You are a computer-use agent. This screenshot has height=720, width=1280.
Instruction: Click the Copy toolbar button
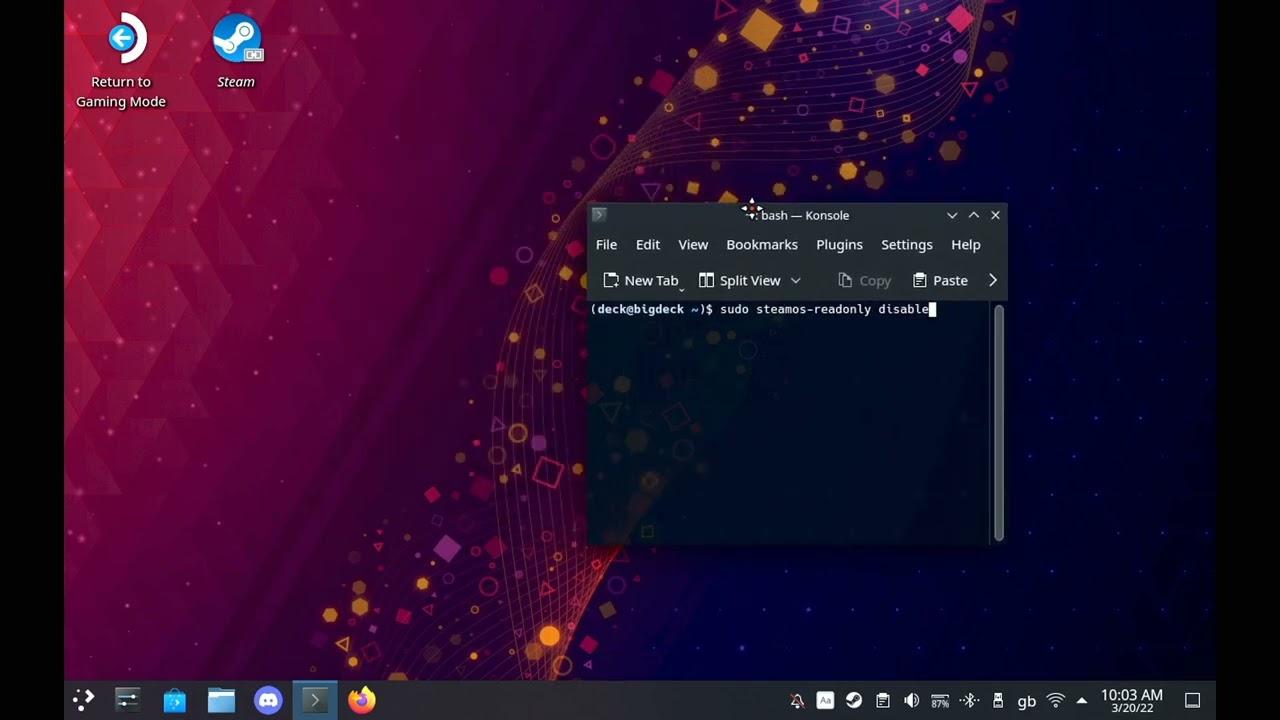click(864, 281)
